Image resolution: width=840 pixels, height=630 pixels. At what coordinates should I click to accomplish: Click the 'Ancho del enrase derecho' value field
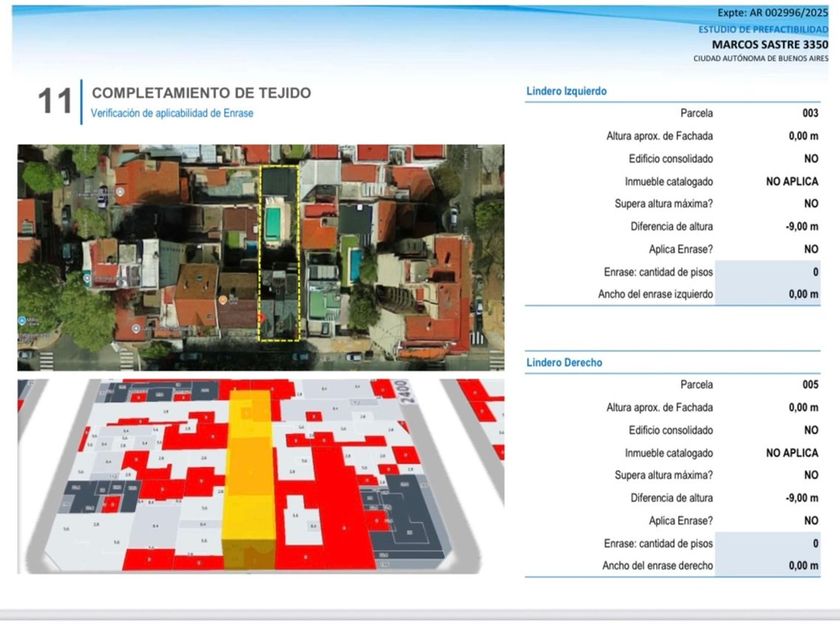coord(768,566)
